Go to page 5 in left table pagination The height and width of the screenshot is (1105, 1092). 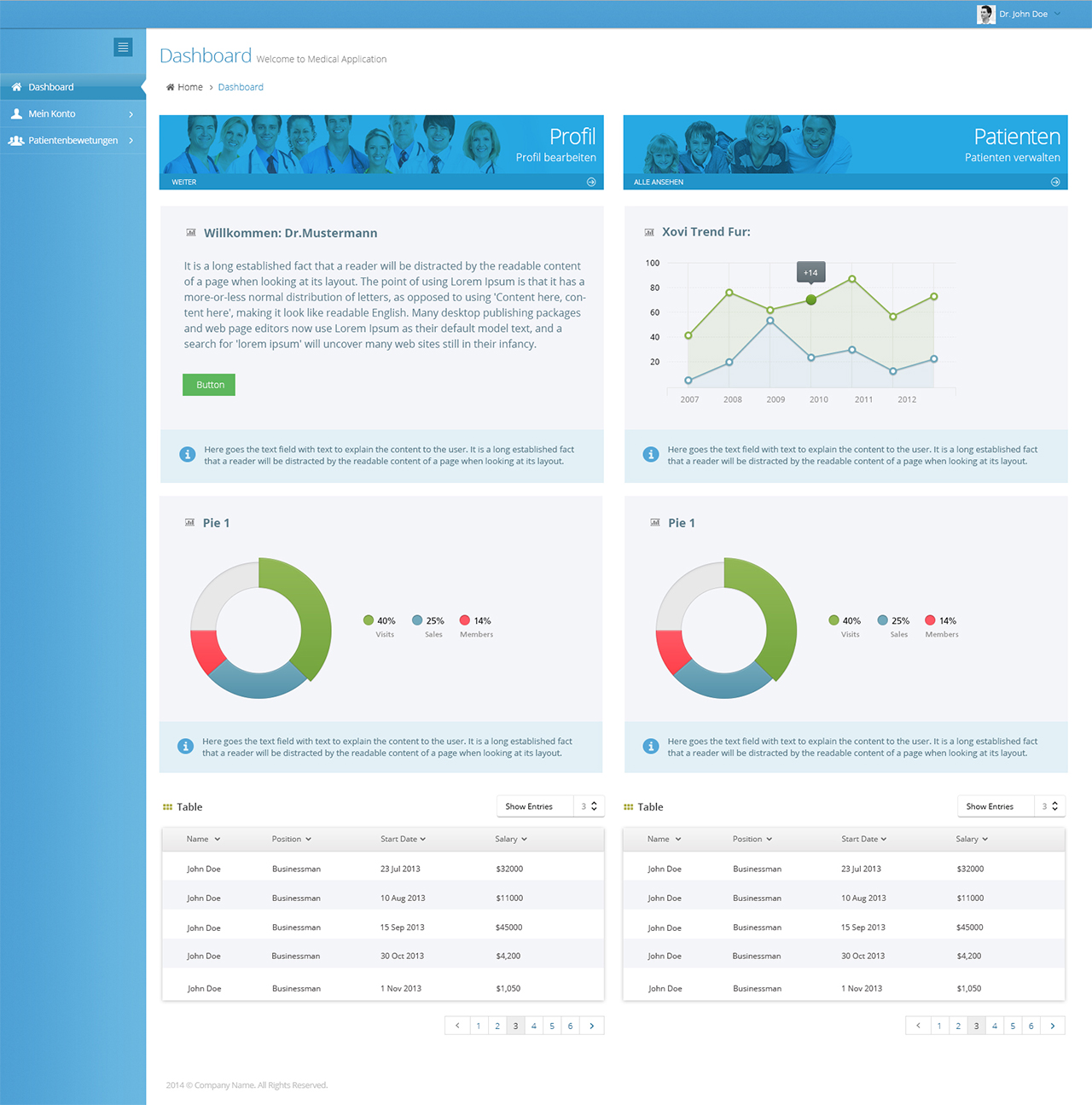point(552,1025)
